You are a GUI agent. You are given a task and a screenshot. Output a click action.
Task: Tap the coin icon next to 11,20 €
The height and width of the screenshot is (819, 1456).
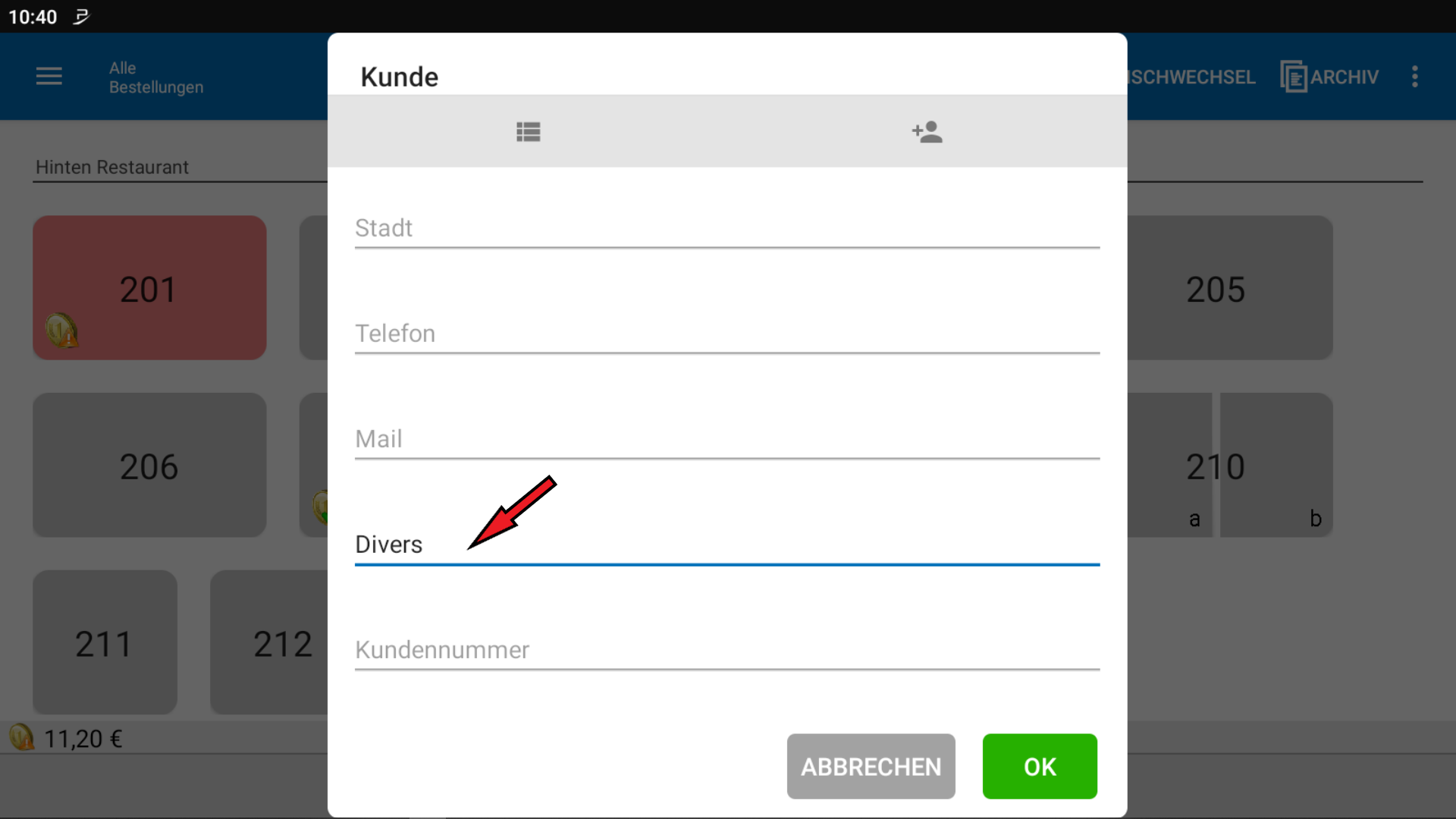[x=21, y=736]
